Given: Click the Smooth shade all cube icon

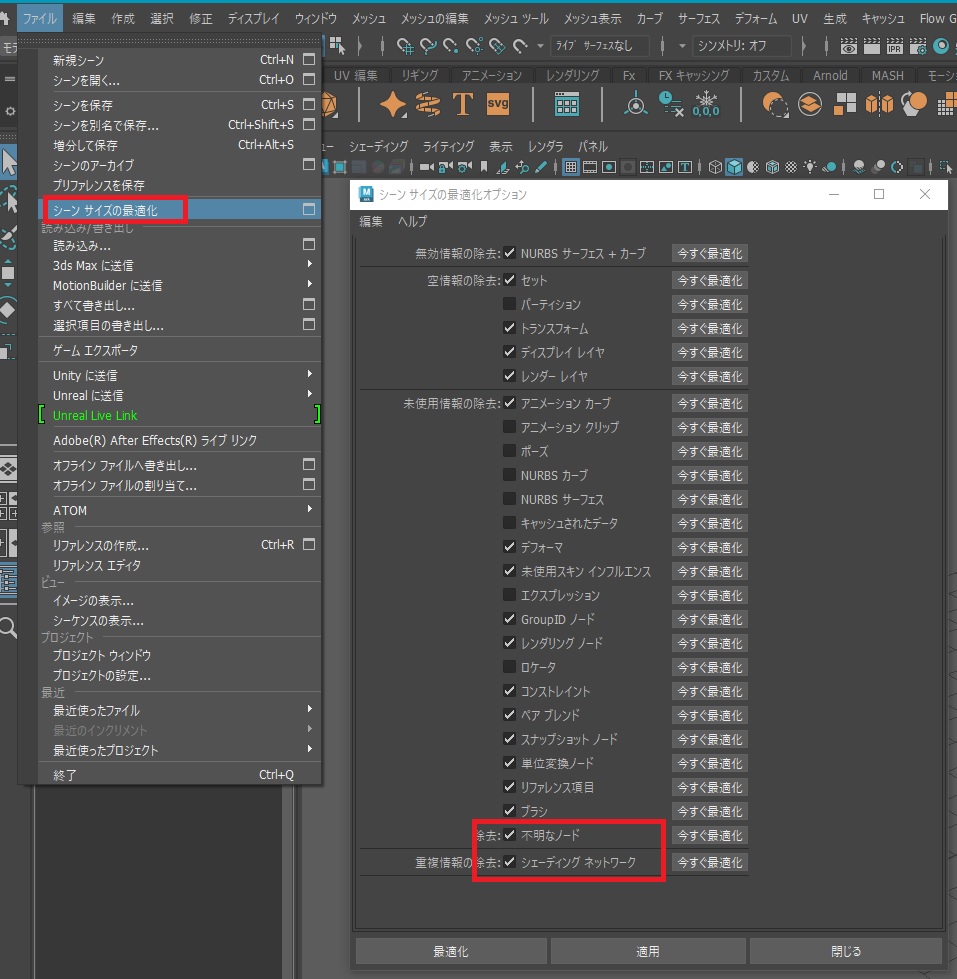Looking at the screenshot, I should [734, 167].
